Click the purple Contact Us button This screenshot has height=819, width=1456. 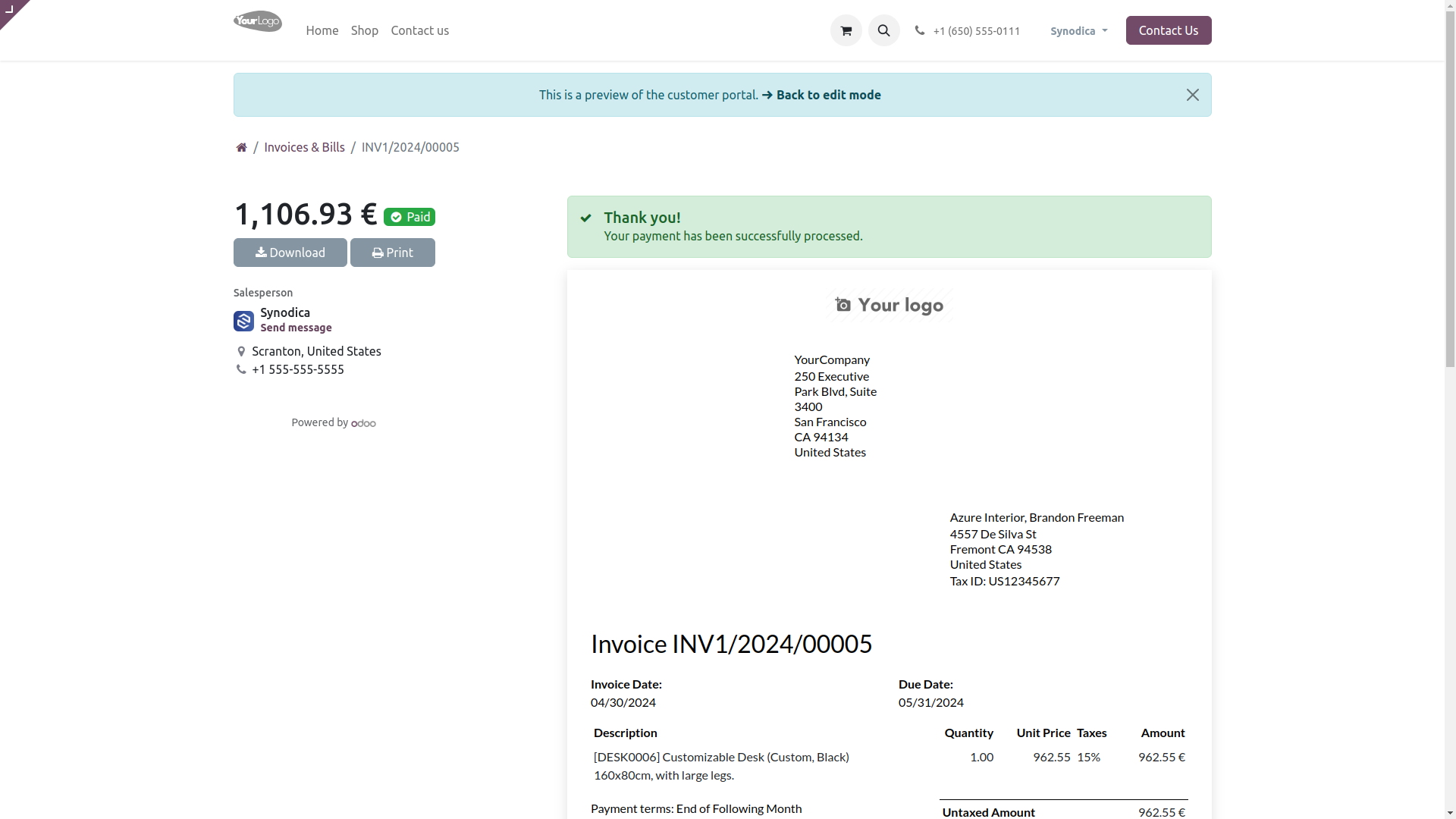1169,30
